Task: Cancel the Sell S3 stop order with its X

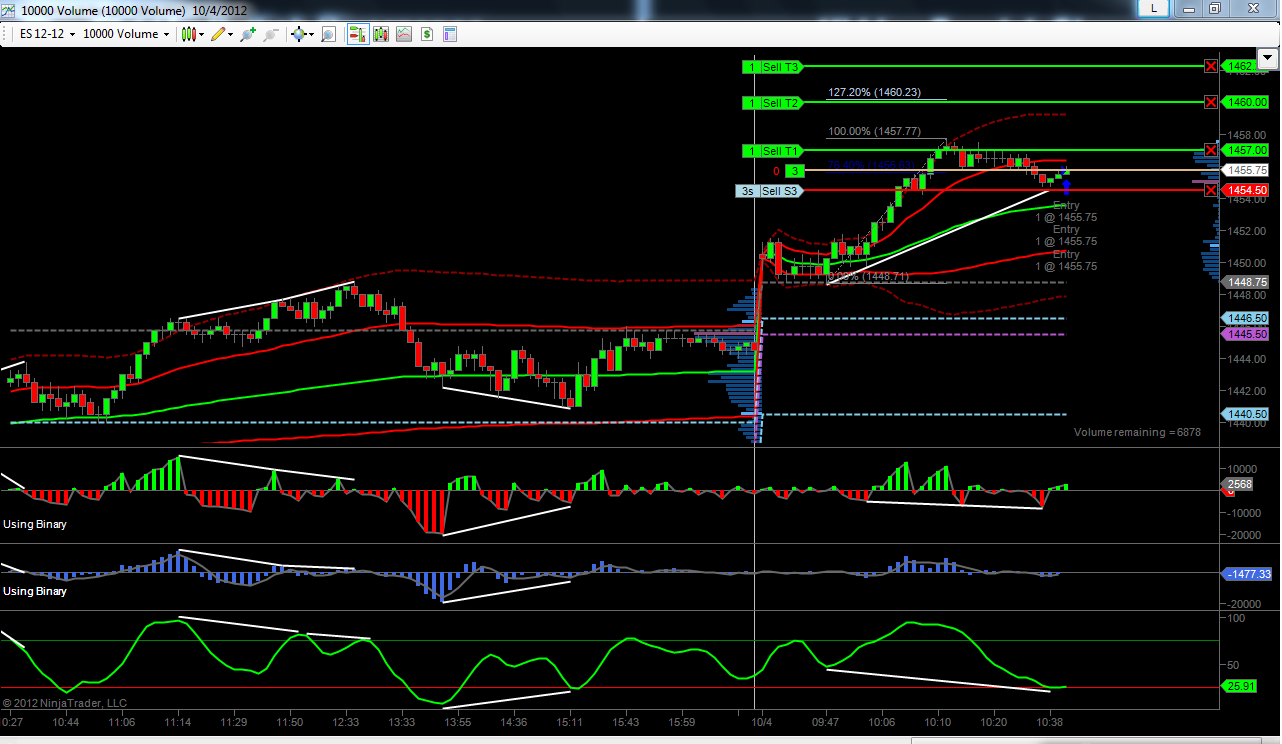Action: [1211, 190]
